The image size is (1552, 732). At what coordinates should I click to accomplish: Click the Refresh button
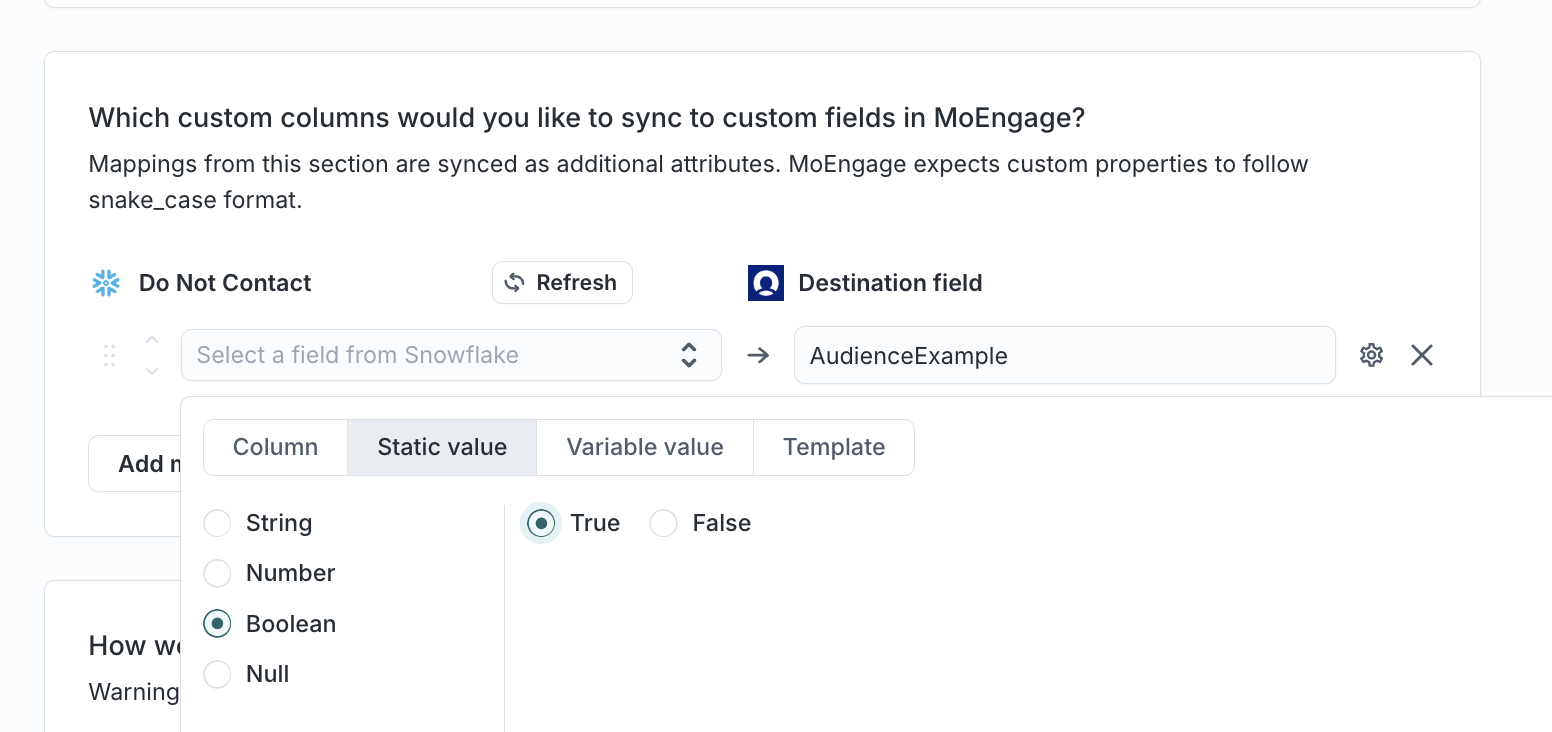[x=562, y=283]
